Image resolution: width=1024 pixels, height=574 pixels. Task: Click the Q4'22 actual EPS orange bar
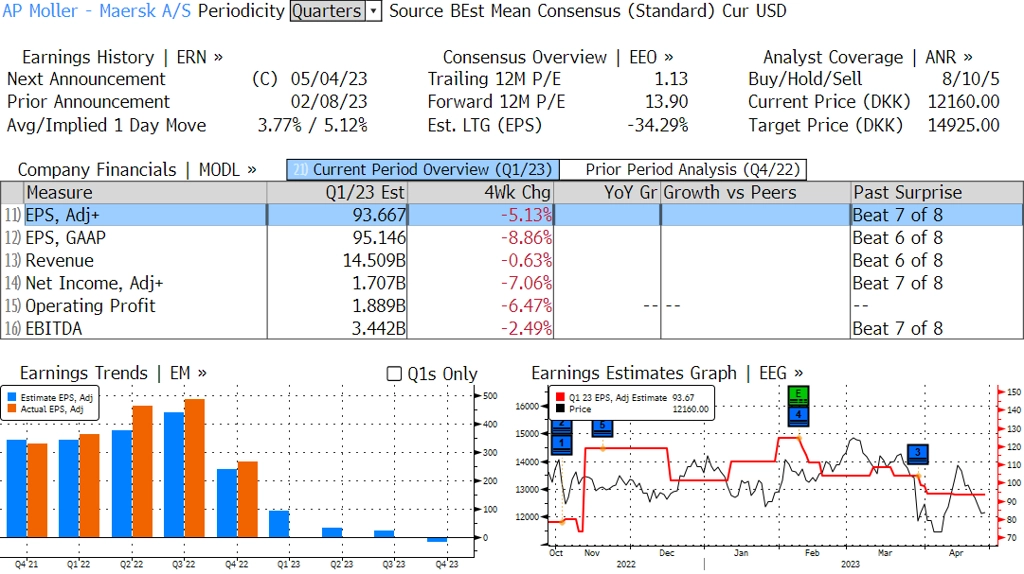[x=248, y=500]
